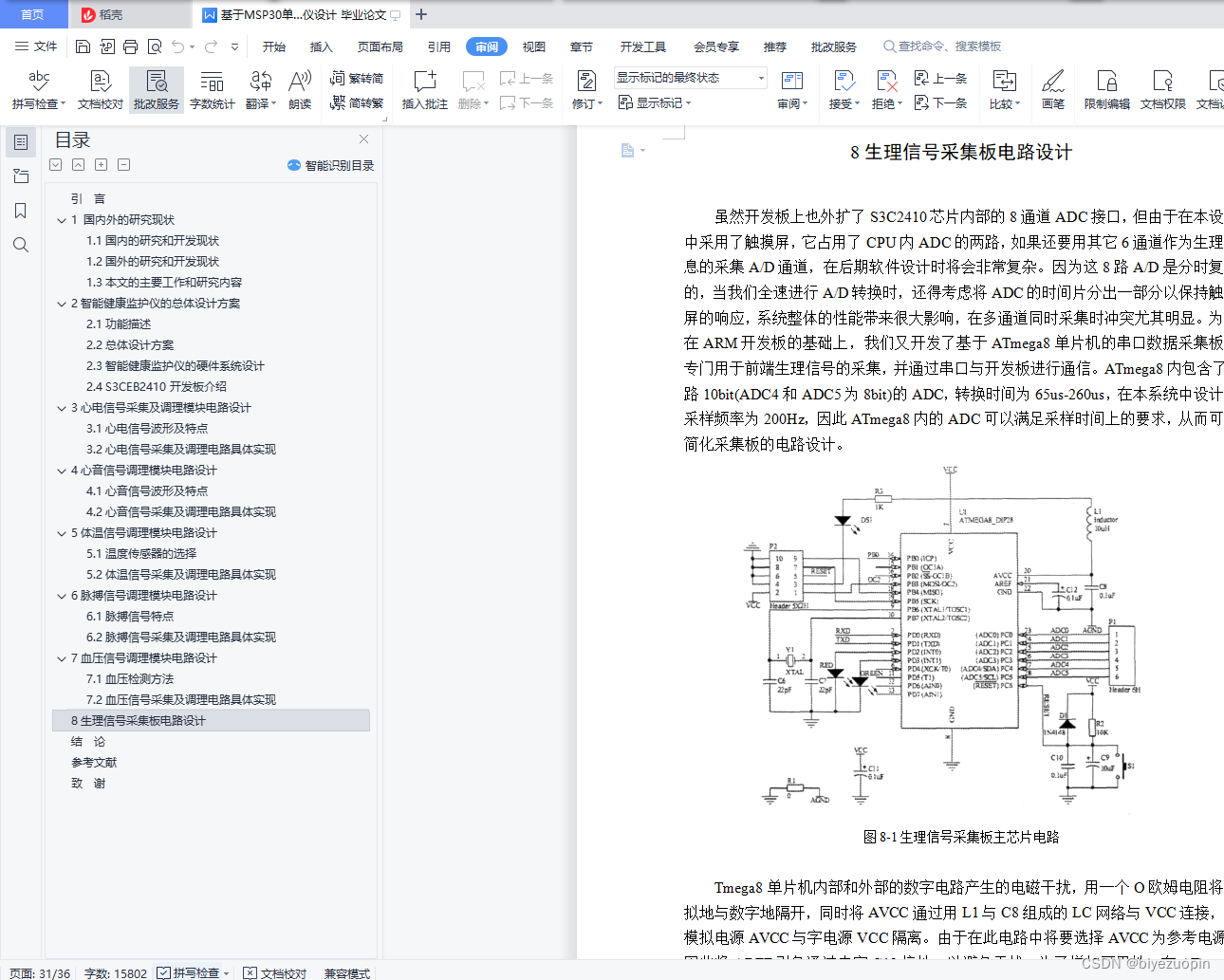The width and height of the screenshot is (1224, 980).
Task: Toggle 拼写检查 checkbox in status bar
Action: tap(164, 972)
